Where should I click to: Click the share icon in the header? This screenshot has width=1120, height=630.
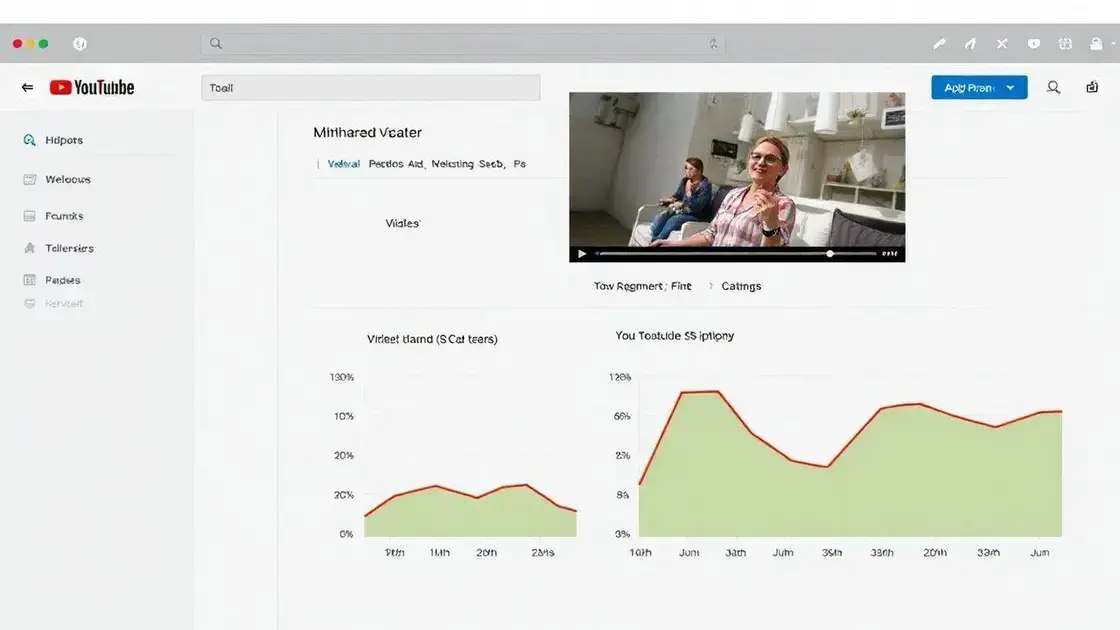pos(1092,87)
